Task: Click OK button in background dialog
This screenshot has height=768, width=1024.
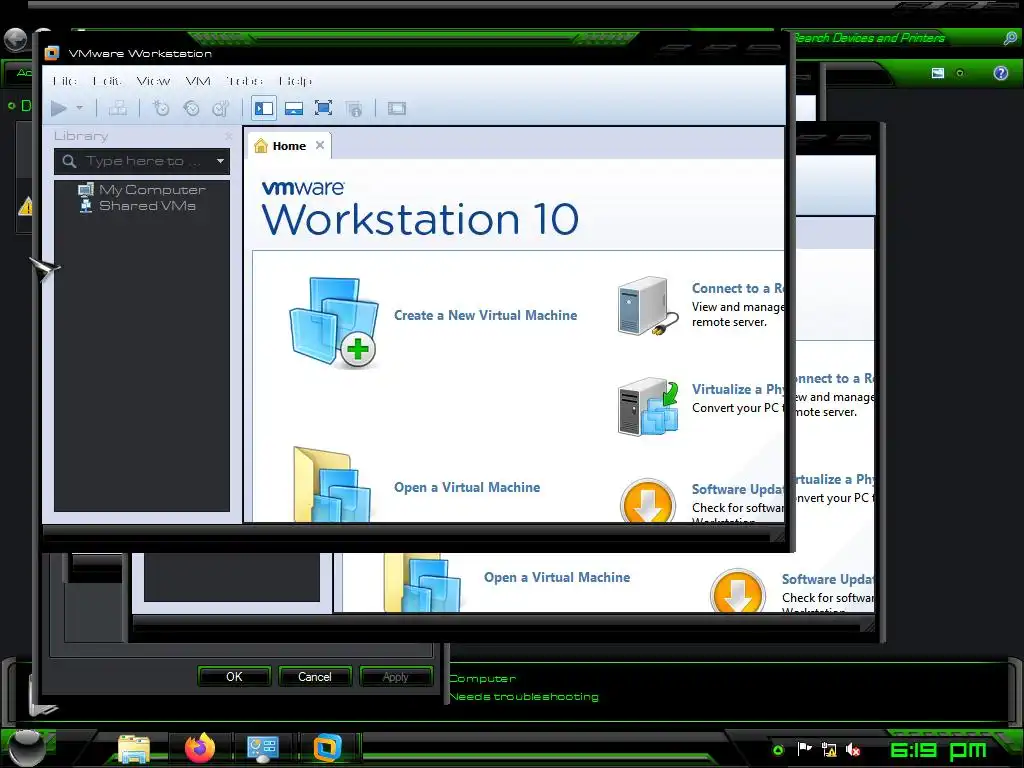Action: click(x=234, y=677)
